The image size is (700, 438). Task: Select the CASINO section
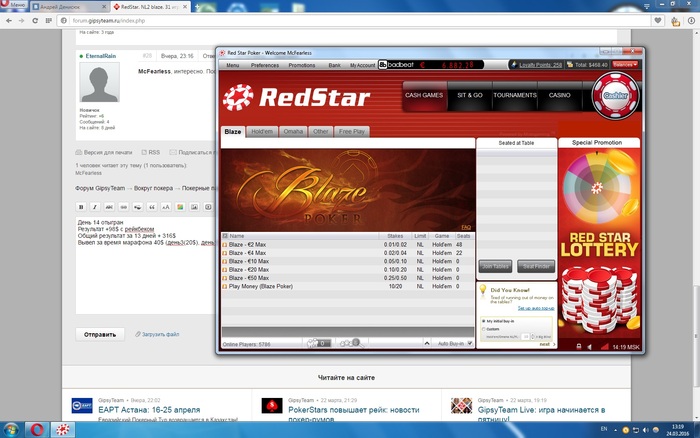click(559, 96)
